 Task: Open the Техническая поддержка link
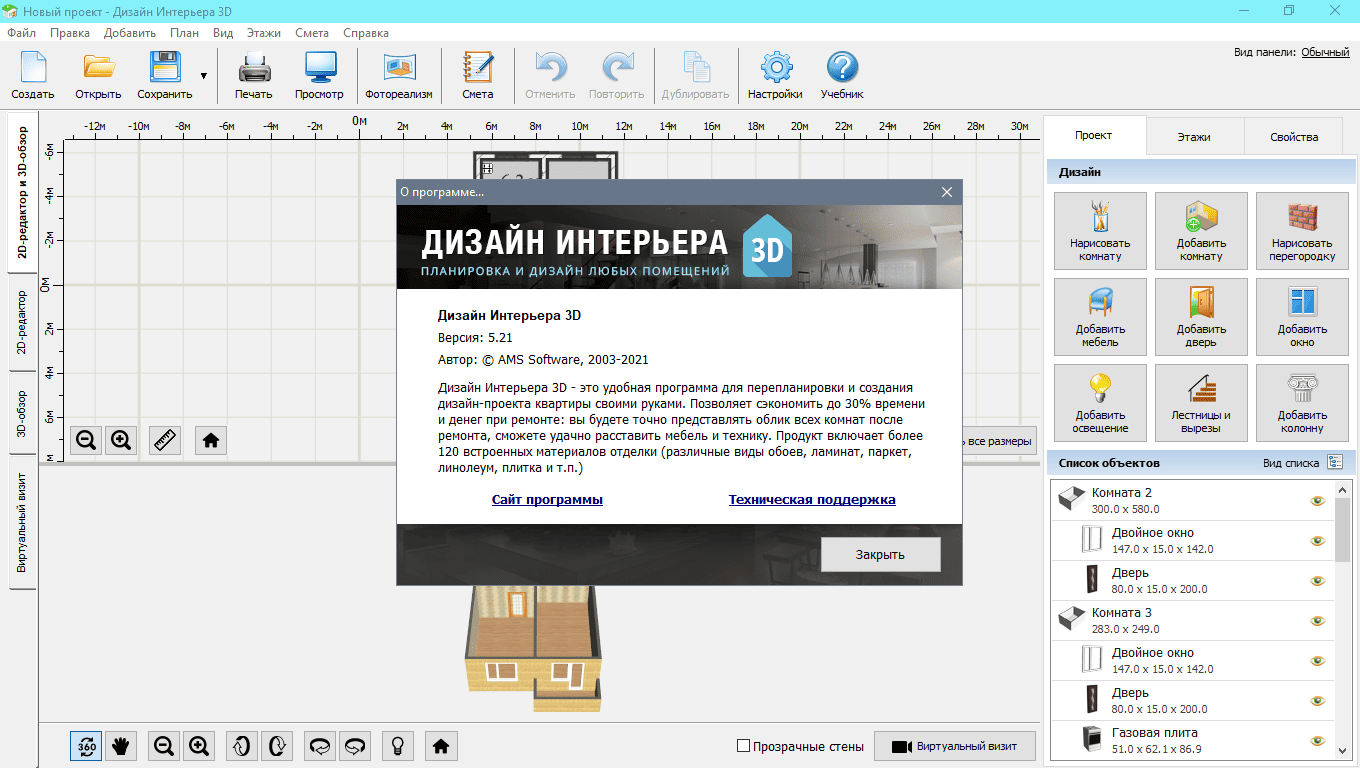812,499
